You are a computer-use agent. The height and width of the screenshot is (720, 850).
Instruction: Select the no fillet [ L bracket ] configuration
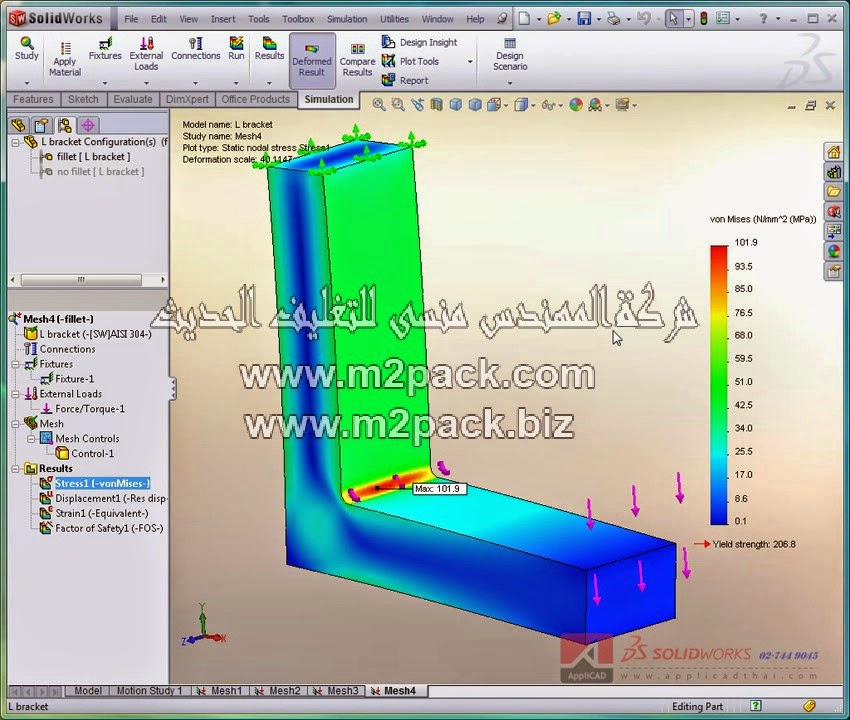(100, 172)
